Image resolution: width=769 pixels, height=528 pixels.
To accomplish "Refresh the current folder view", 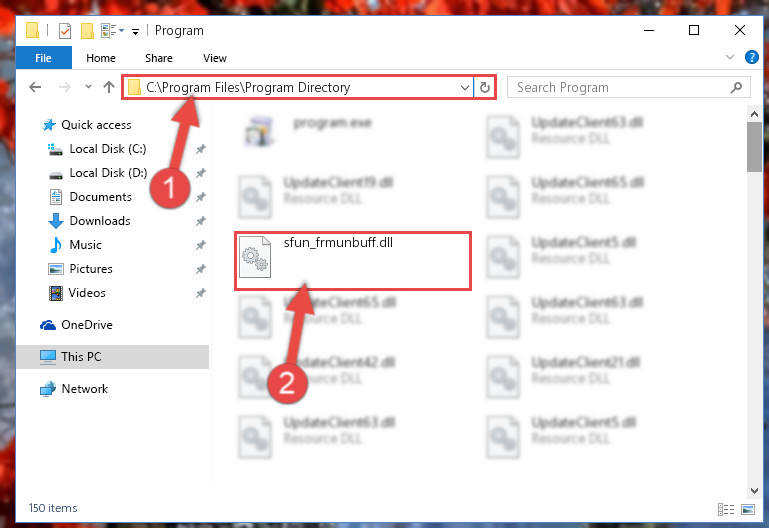I will [x=485, y=87].
